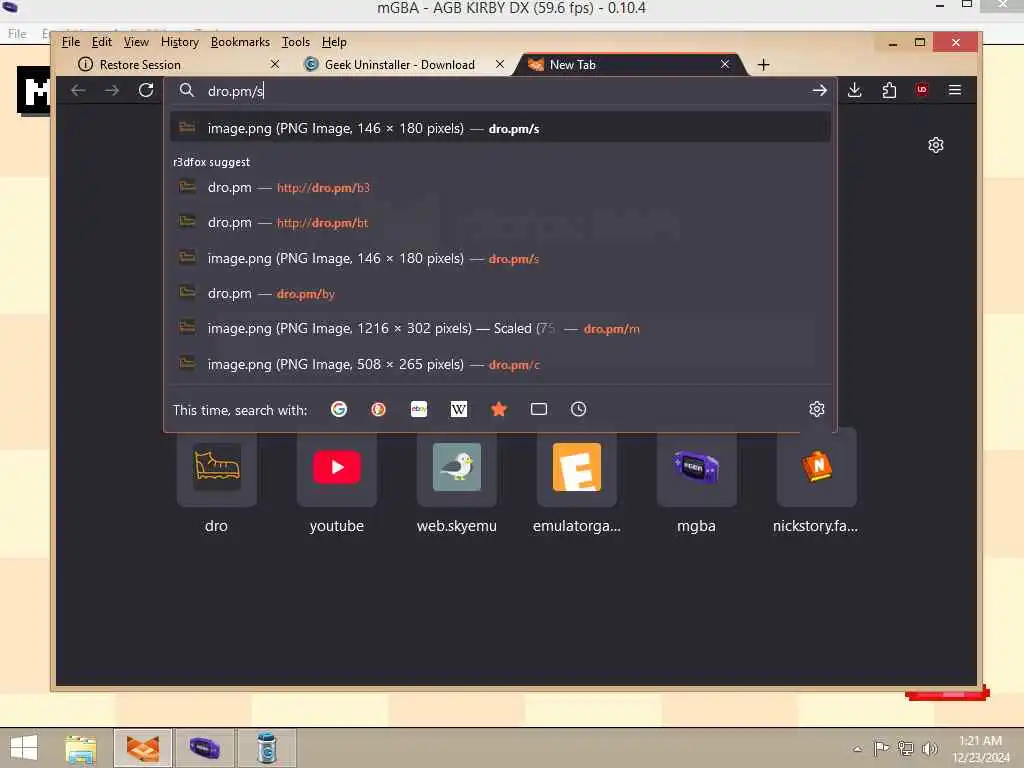Click the browser forward arrow

coord(112,90)
